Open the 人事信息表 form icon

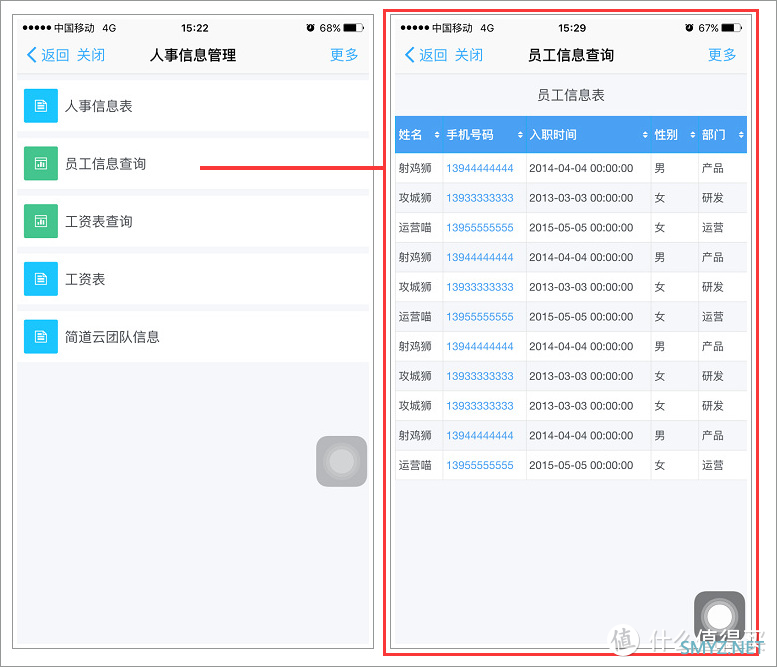[x=41, y=106]
